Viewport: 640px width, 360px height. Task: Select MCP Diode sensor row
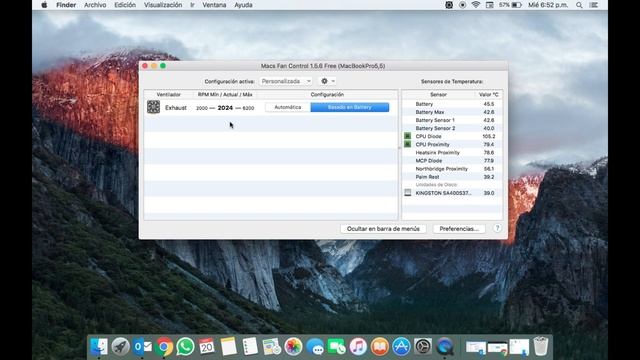452,160
